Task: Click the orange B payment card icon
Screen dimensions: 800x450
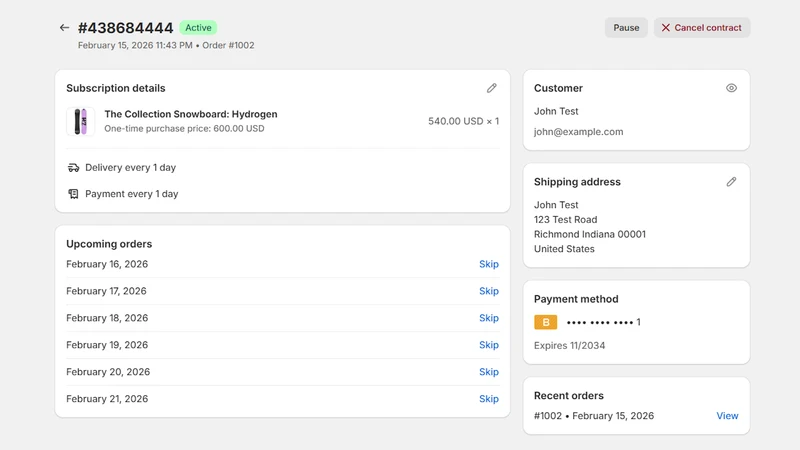Action: (545, 322)
